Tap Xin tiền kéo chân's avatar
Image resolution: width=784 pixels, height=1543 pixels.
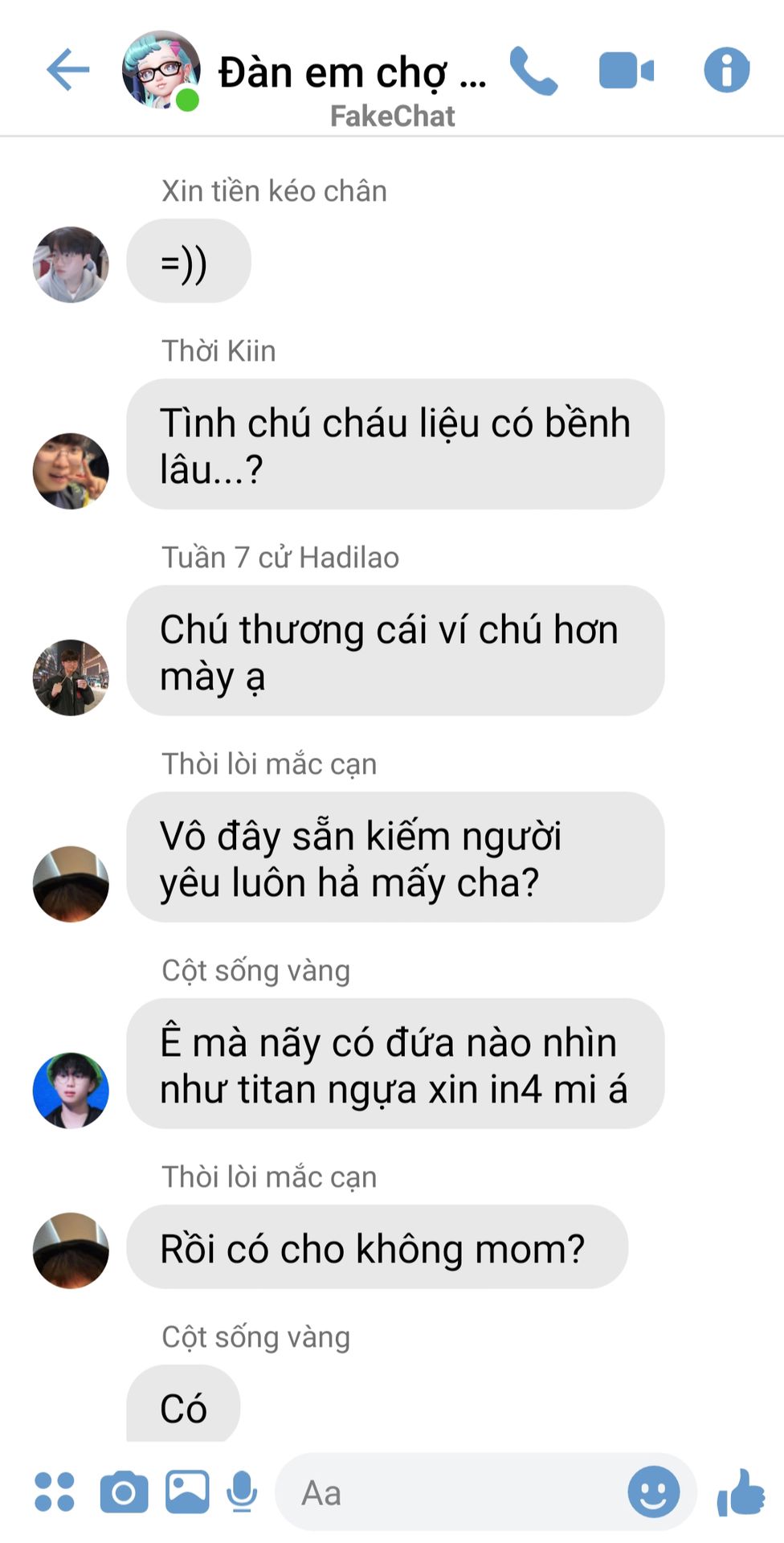point(71,264)
